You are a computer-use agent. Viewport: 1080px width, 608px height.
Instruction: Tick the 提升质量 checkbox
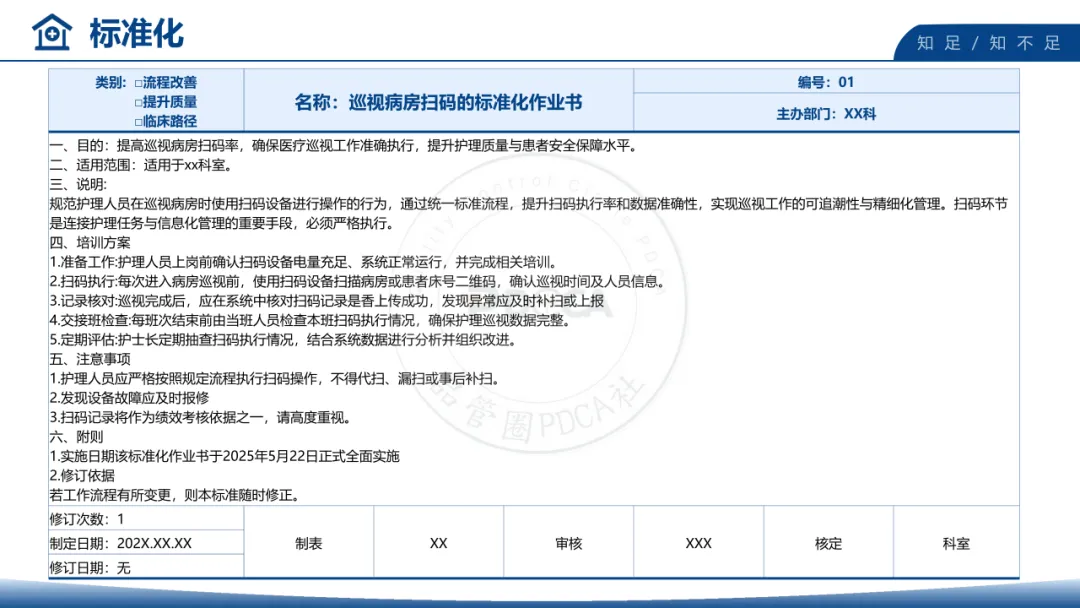[x=138, y=103]
